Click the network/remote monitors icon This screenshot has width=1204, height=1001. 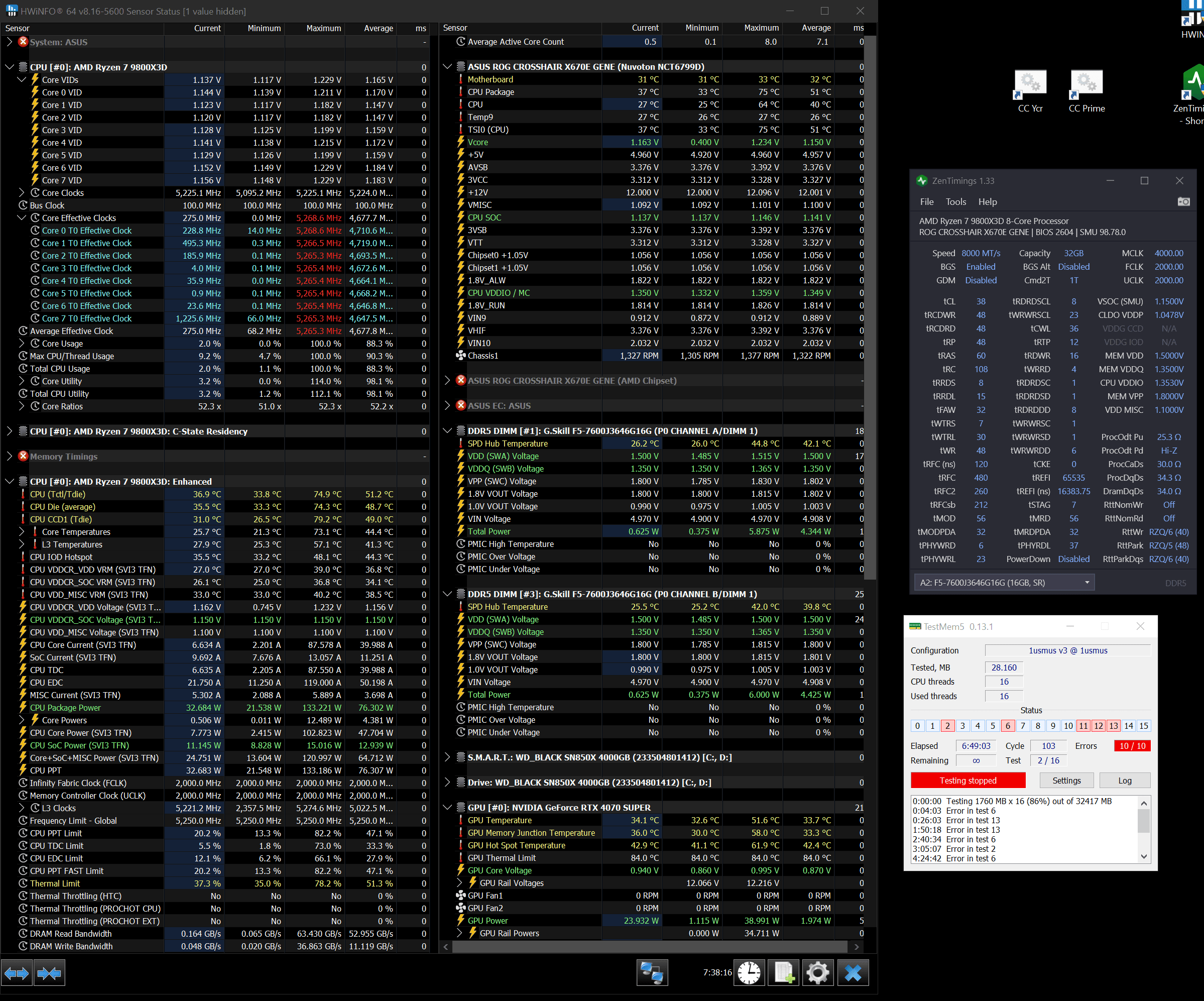652,973
